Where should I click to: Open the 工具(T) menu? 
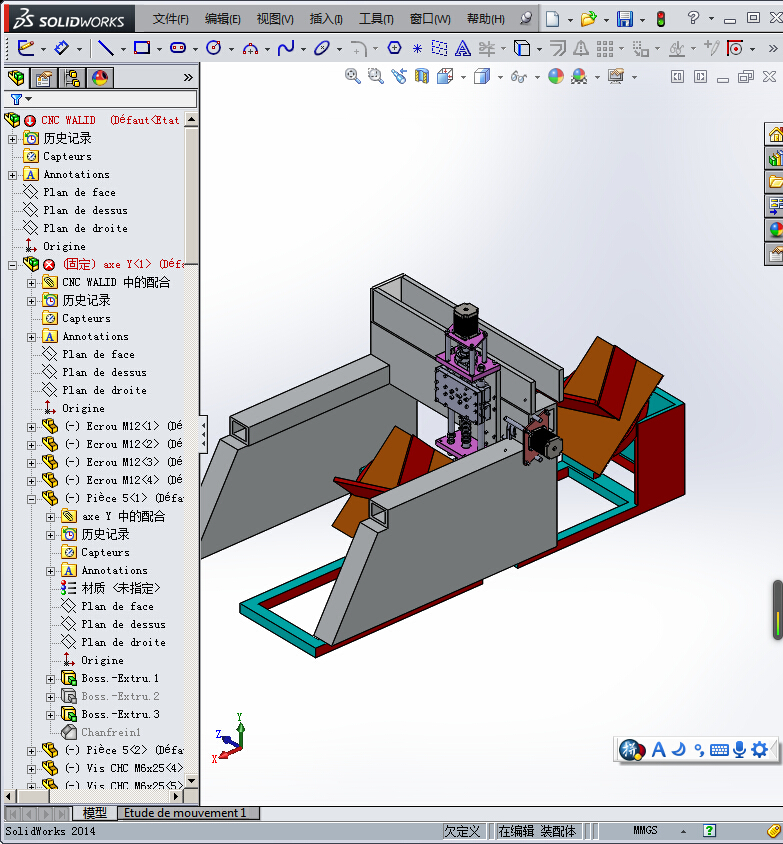376,19
